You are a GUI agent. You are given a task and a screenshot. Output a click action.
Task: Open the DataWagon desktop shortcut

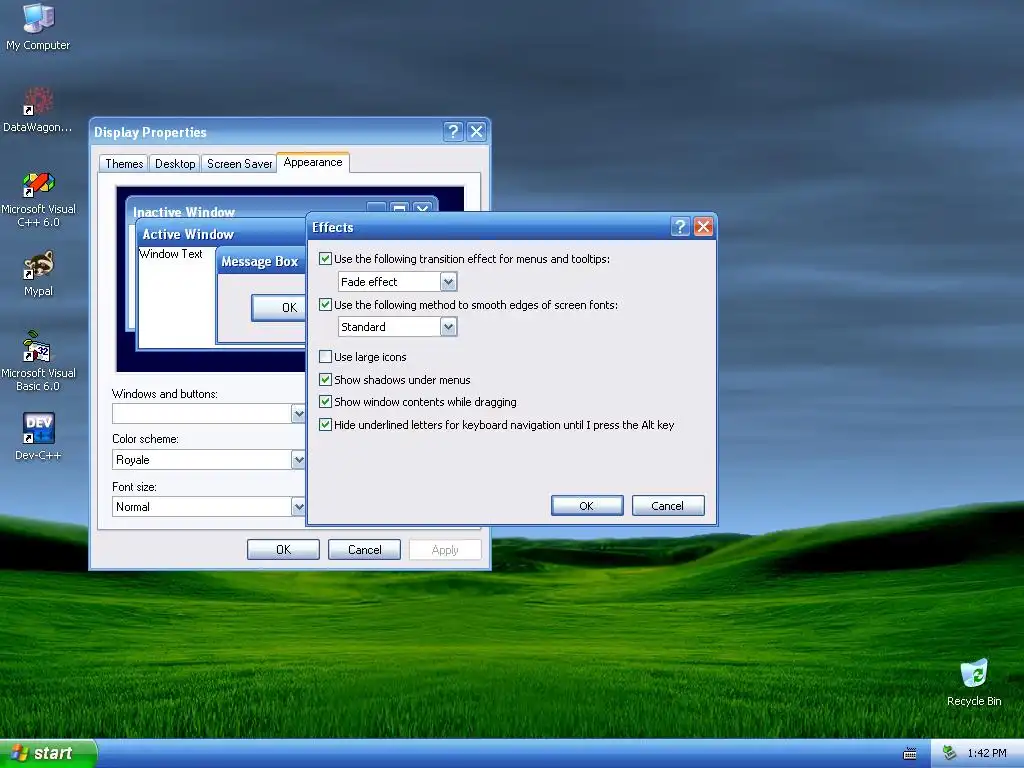38,109
